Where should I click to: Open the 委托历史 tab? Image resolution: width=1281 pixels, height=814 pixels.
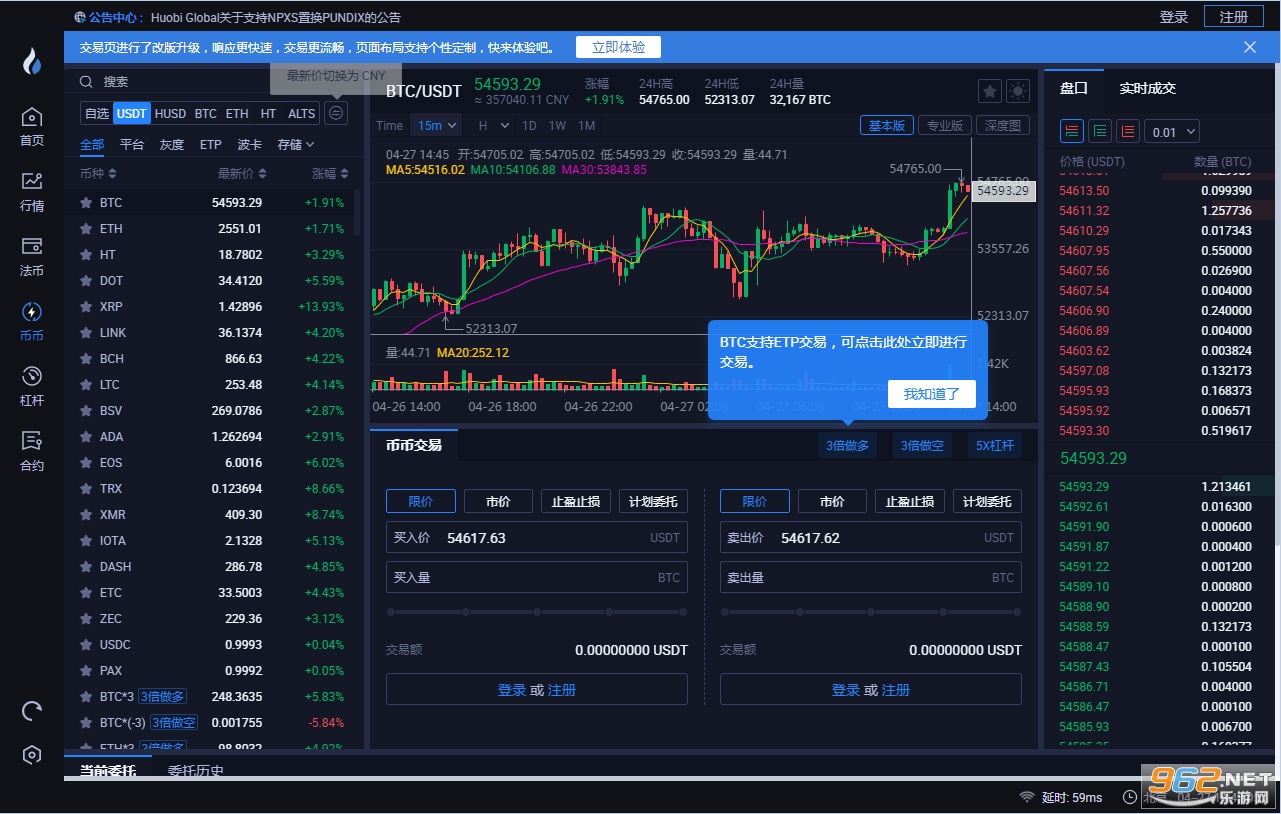point(195,771)
